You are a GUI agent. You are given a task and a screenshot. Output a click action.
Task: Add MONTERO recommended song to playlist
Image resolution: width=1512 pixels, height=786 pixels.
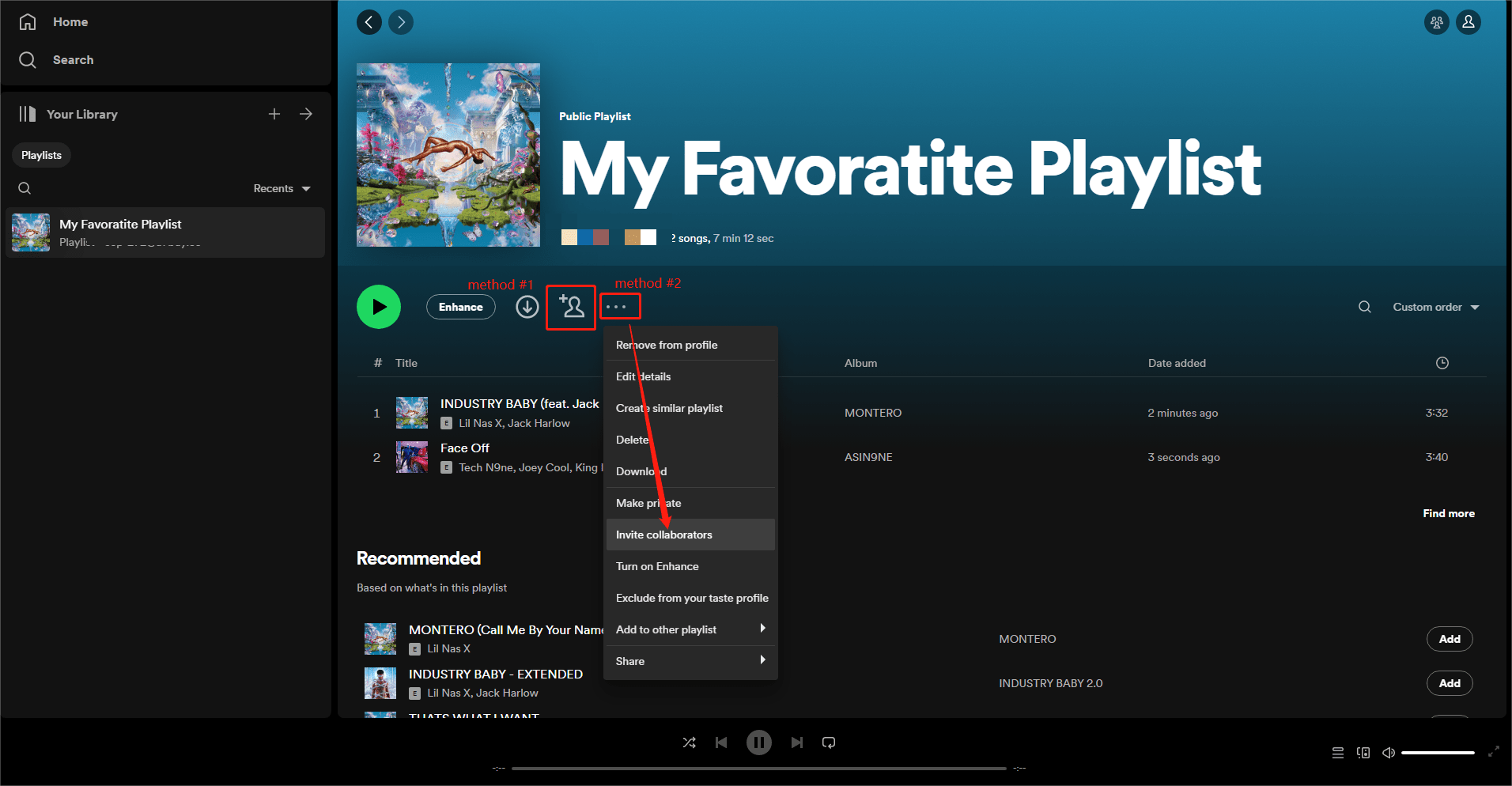tap(1449, 639)
